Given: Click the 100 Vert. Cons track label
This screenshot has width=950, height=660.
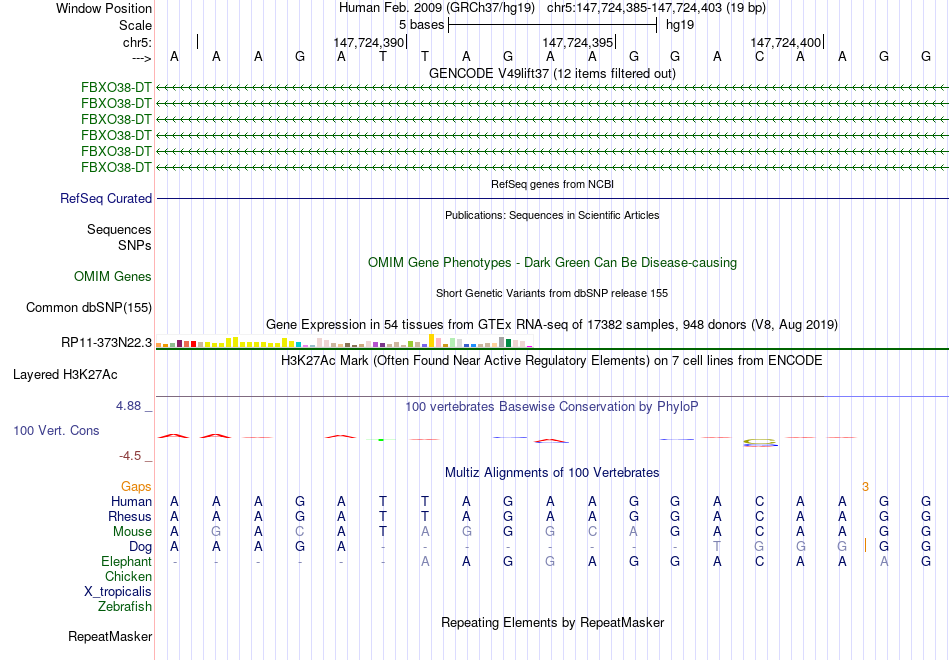Looking at the screenshot, I should (x=56, y=431).
